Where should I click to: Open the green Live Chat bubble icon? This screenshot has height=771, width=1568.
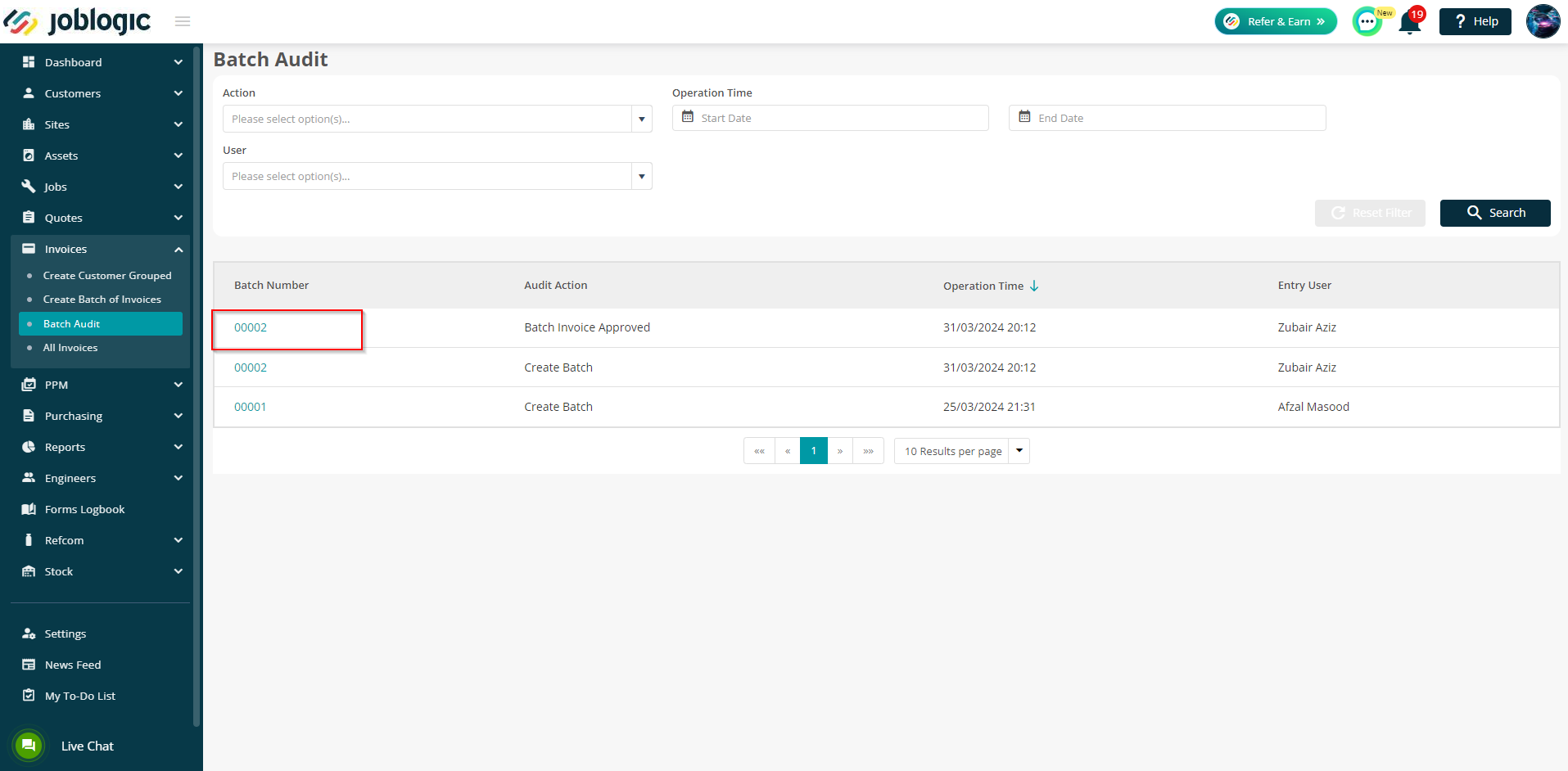click(x=29, y=746)
